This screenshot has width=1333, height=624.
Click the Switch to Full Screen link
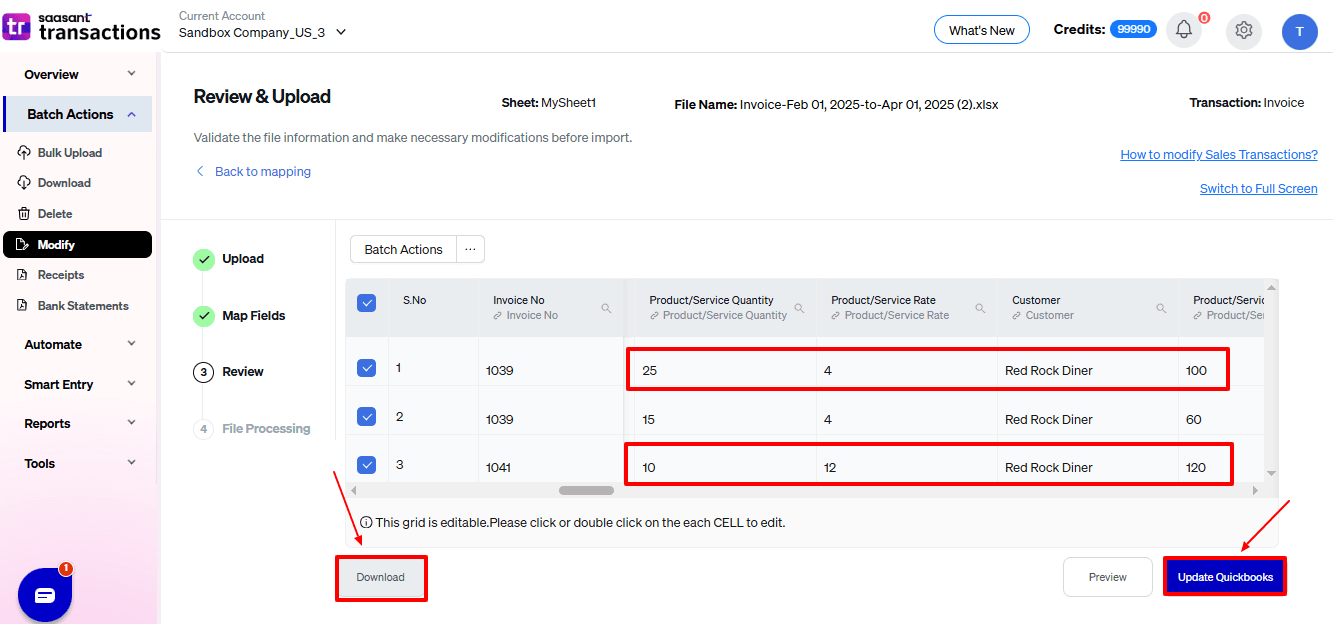1258,189
